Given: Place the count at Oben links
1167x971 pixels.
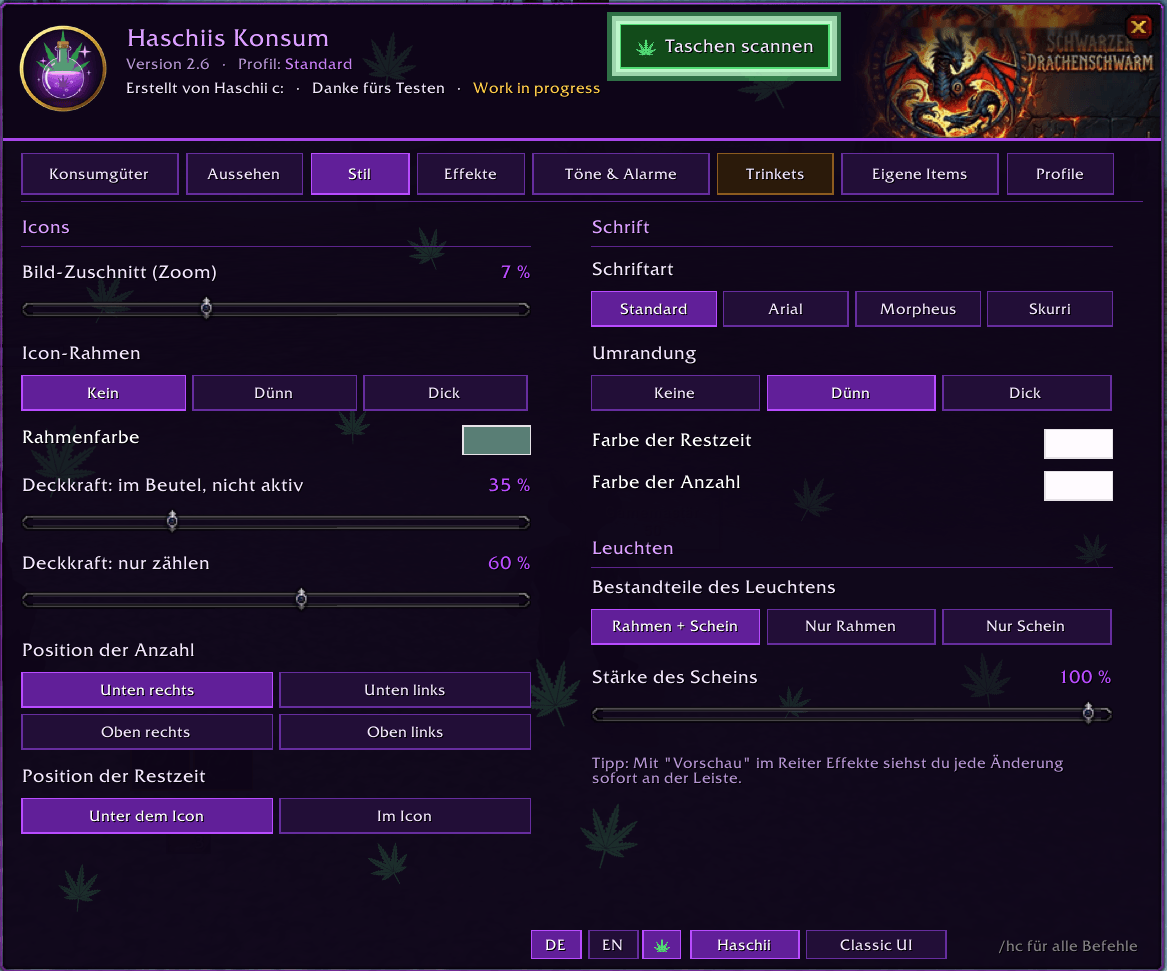Looking at the screenshot, I should pyautogui.click(x=405, y=732).
